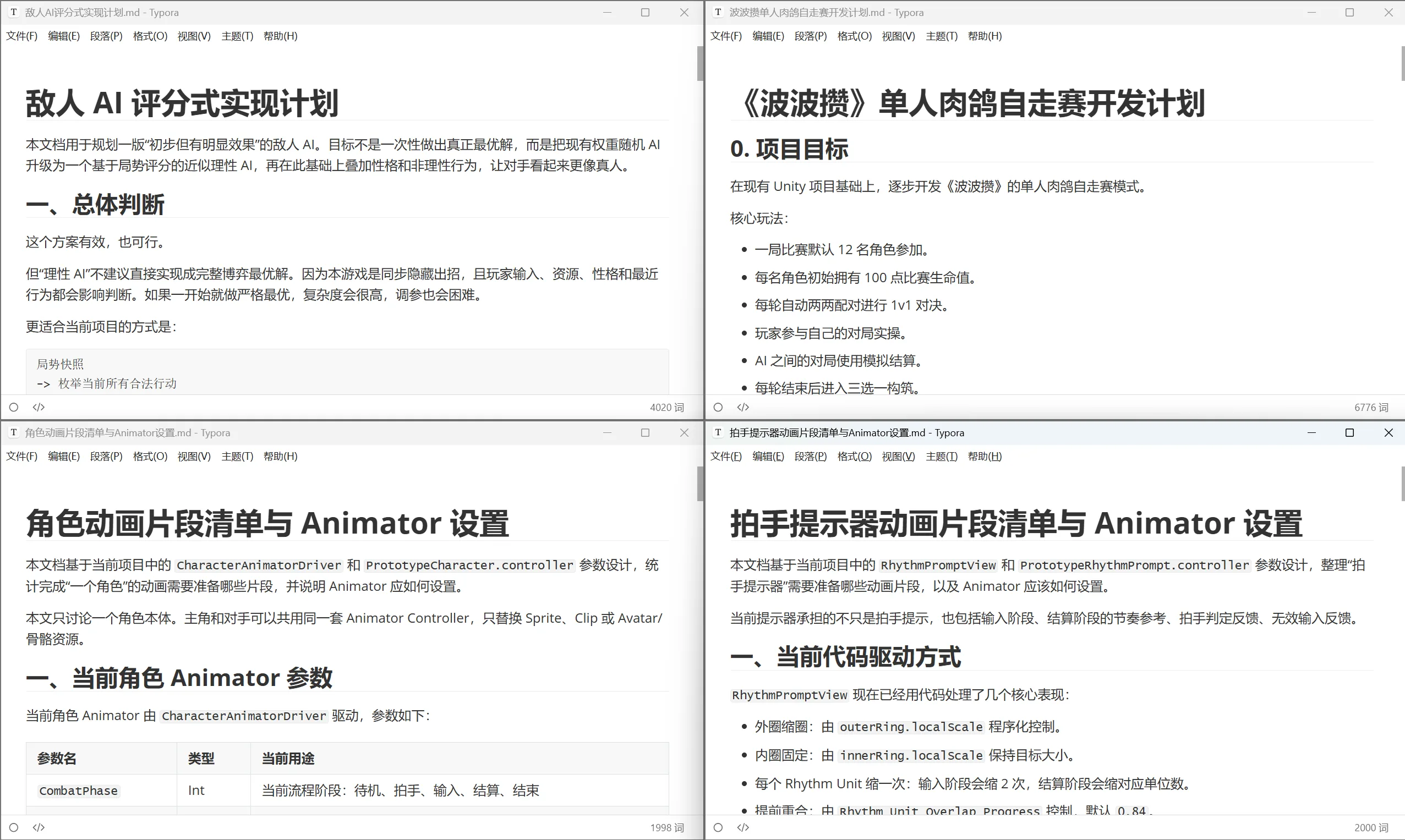This screenshot has width=1405, height=840.
Task: Open 格式(O) menu in 波波攒 window
Action: tap(855, 36)
